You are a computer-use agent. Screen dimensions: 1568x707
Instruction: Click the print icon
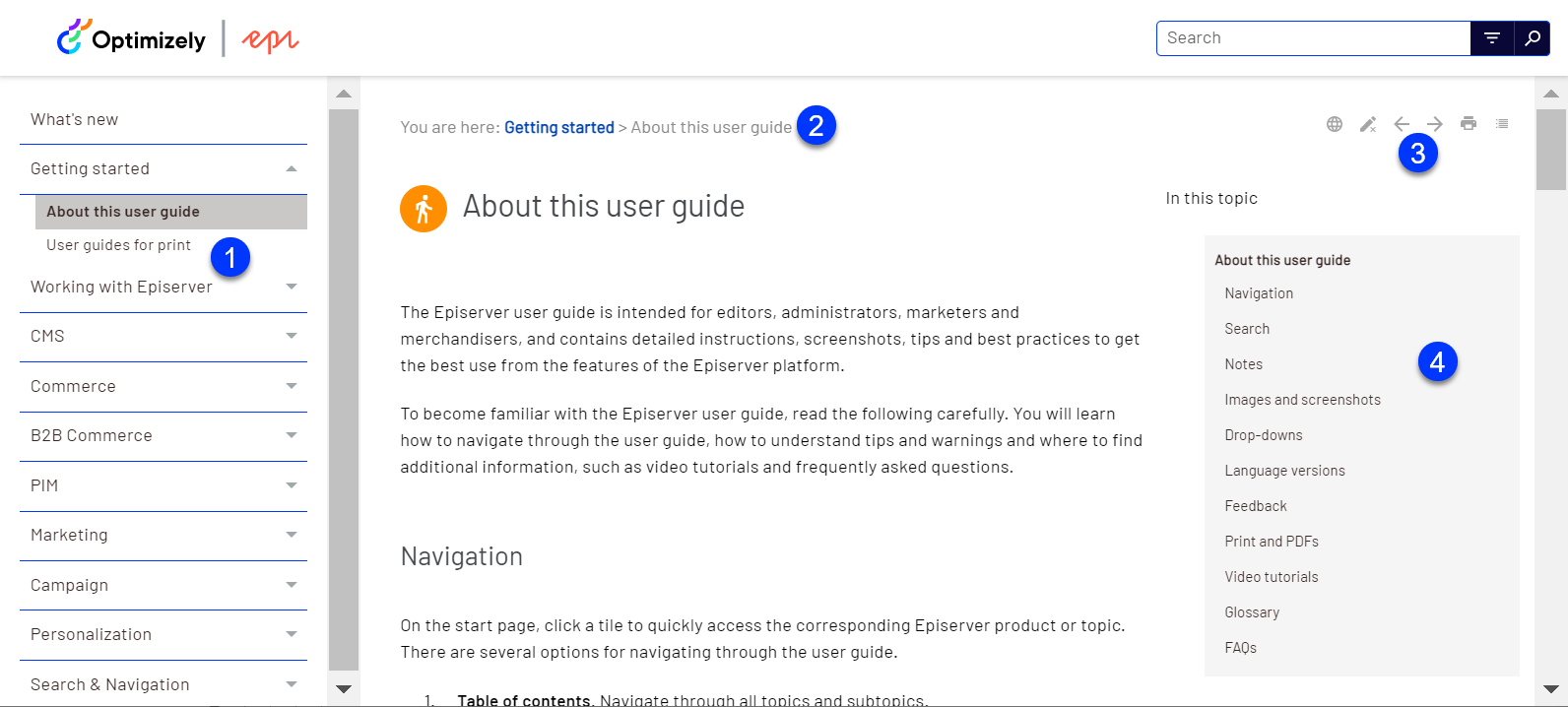click(x=1469, y=124)
